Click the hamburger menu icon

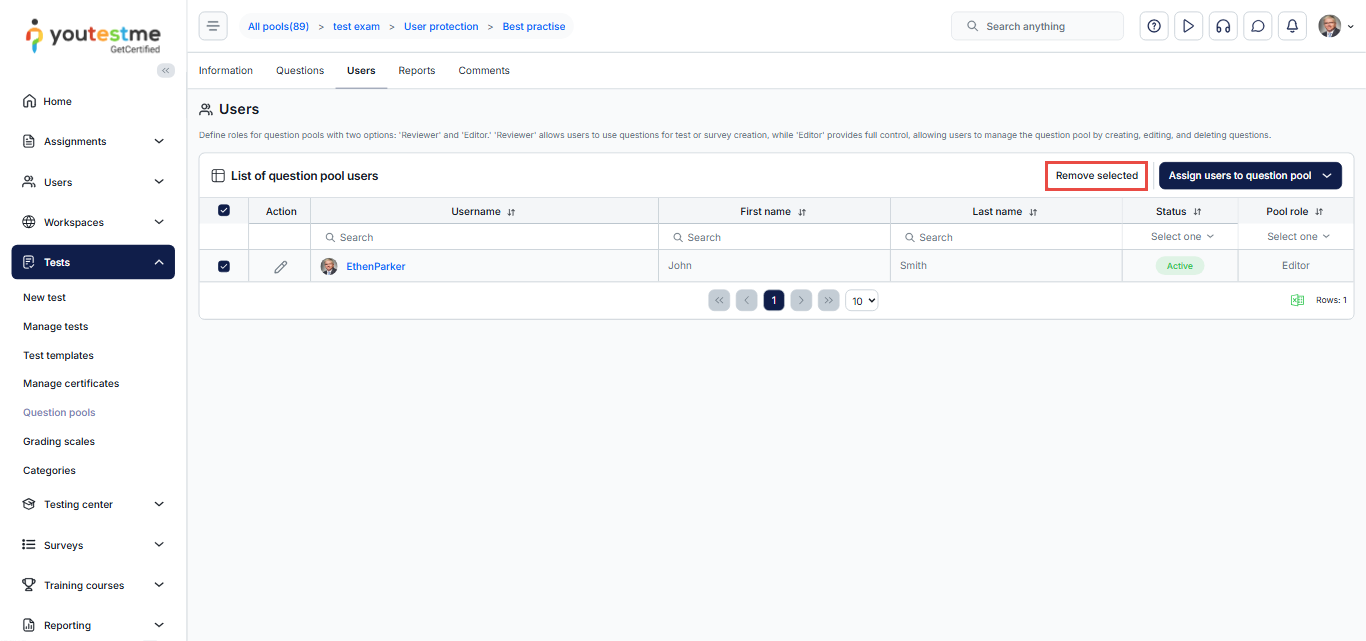(x=213, y=26)
